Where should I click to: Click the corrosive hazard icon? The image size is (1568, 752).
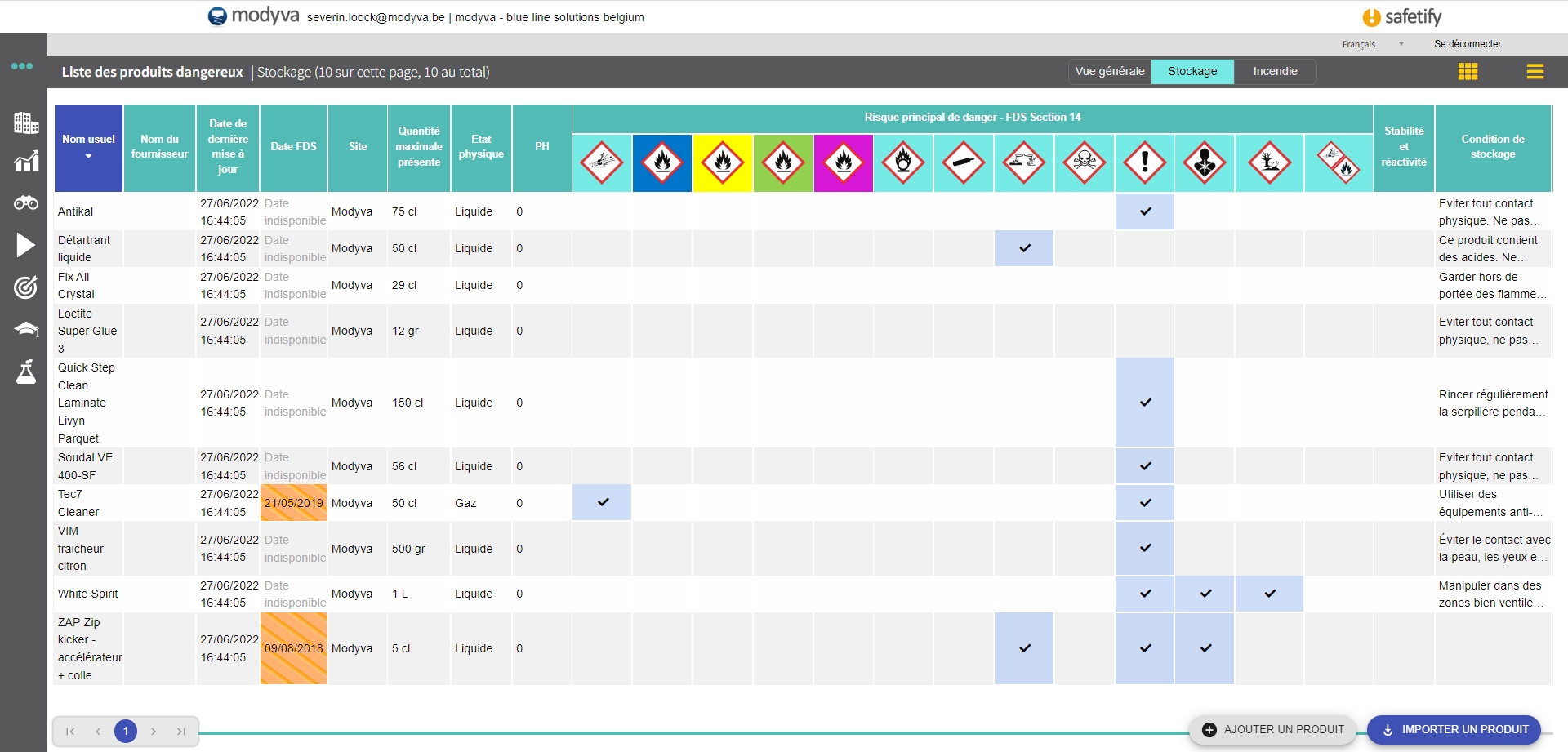click(x=1024, y=162)
